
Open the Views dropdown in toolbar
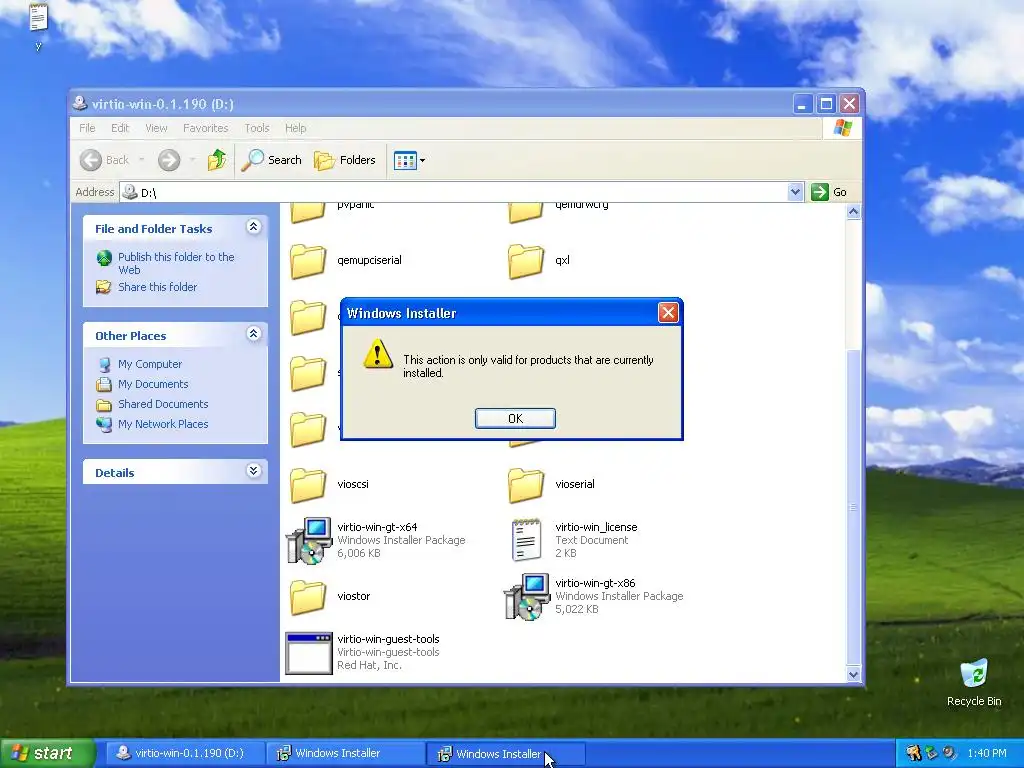pyautogui.click(x=409, y=160)
